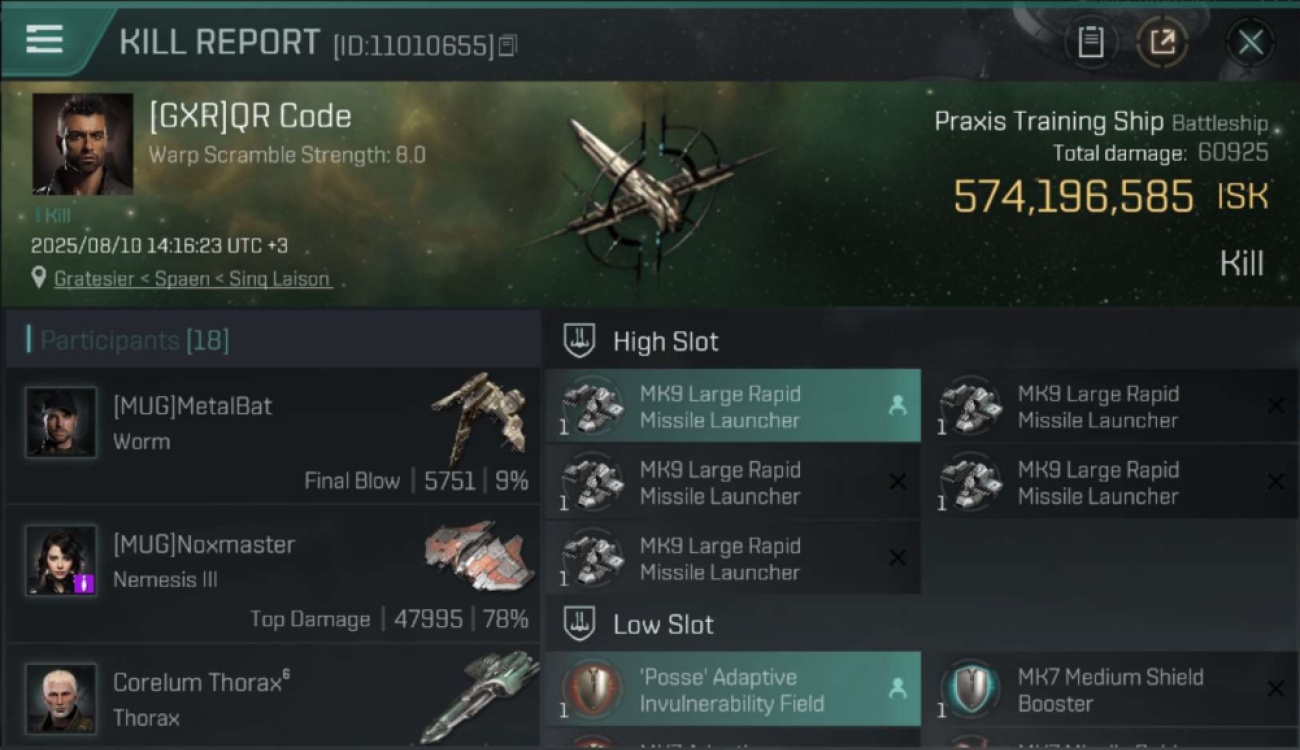Click Noxmaster's purple info badge

click(x=84, y=583)
